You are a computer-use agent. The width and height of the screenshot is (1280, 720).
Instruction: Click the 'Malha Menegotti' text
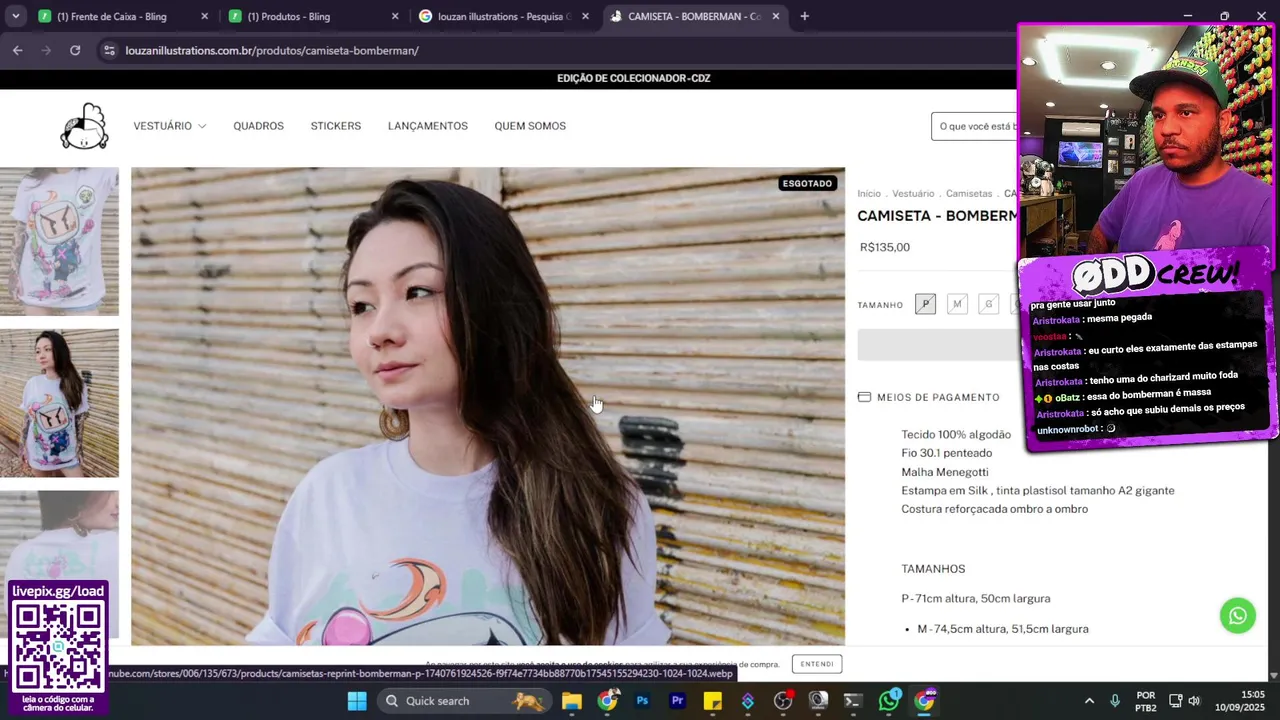point(945,472)
